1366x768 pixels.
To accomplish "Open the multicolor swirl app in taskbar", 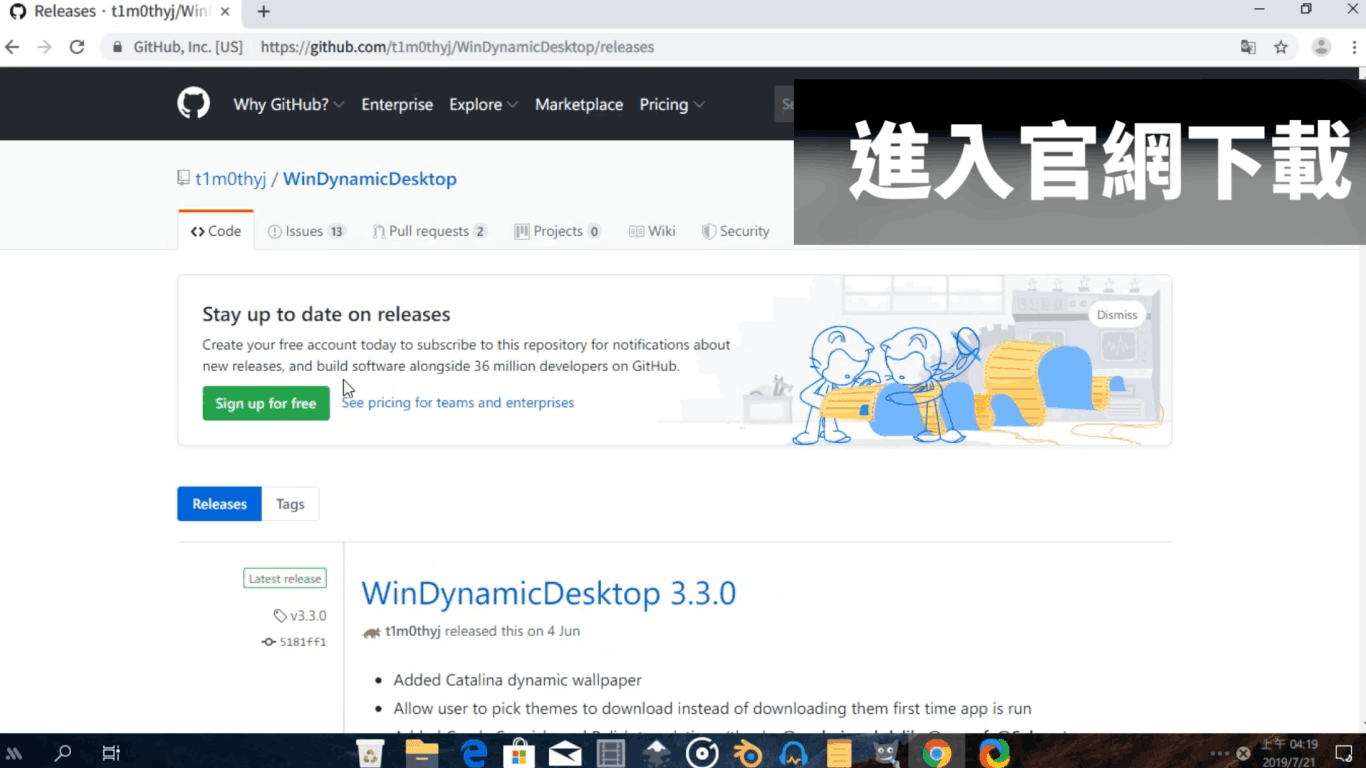I will pyautogui.click(x=994, y=753).
